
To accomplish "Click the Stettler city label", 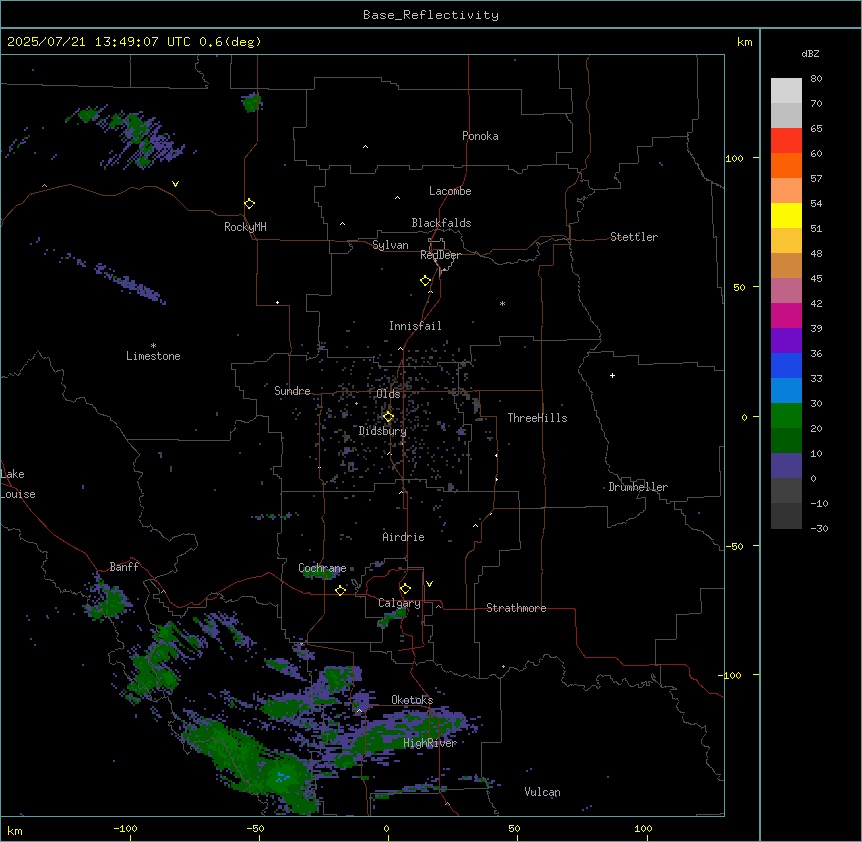I will pos(634,237).
